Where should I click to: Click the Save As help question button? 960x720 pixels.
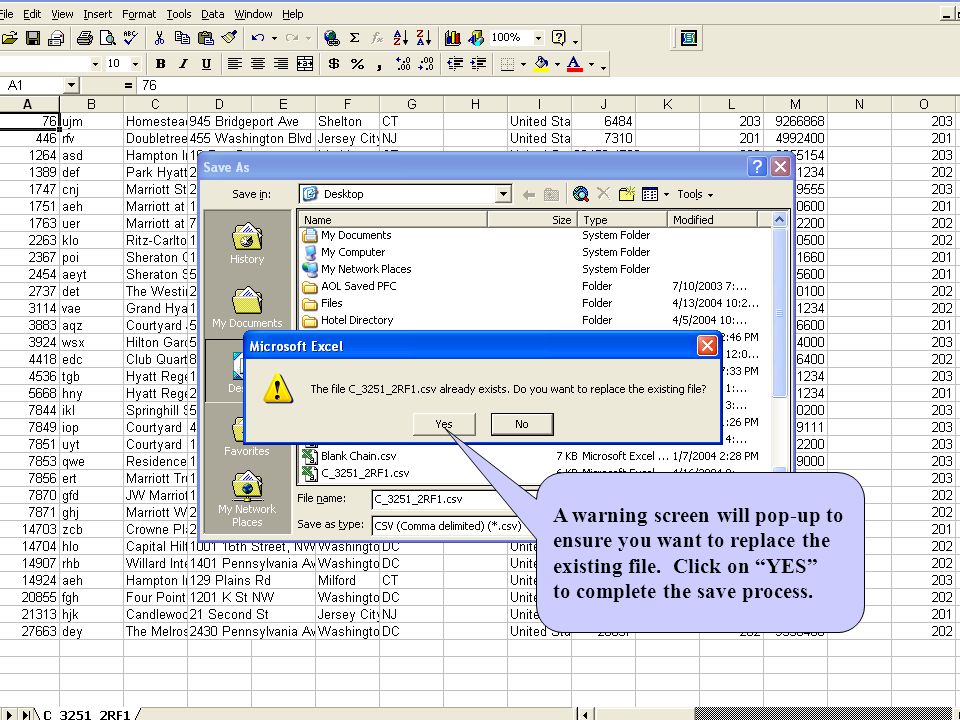pos(757,167)
